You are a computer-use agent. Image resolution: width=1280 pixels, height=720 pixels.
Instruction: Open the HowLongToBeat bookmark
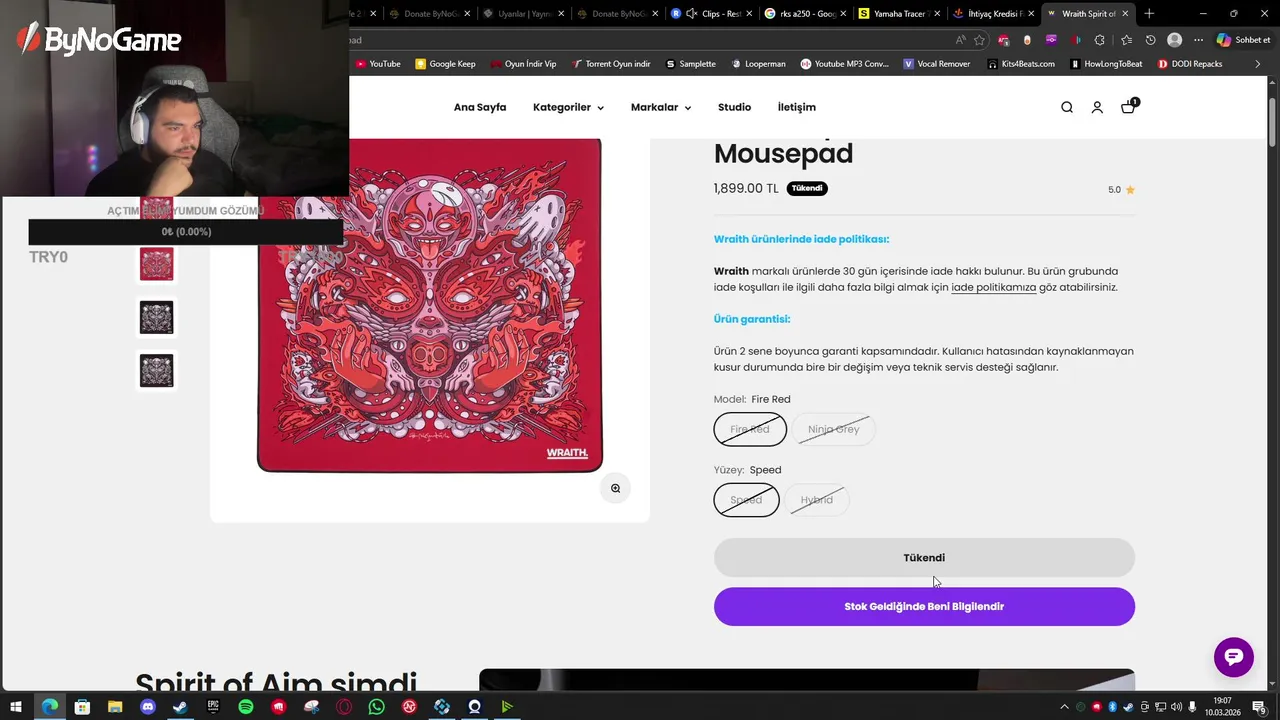1106,64
